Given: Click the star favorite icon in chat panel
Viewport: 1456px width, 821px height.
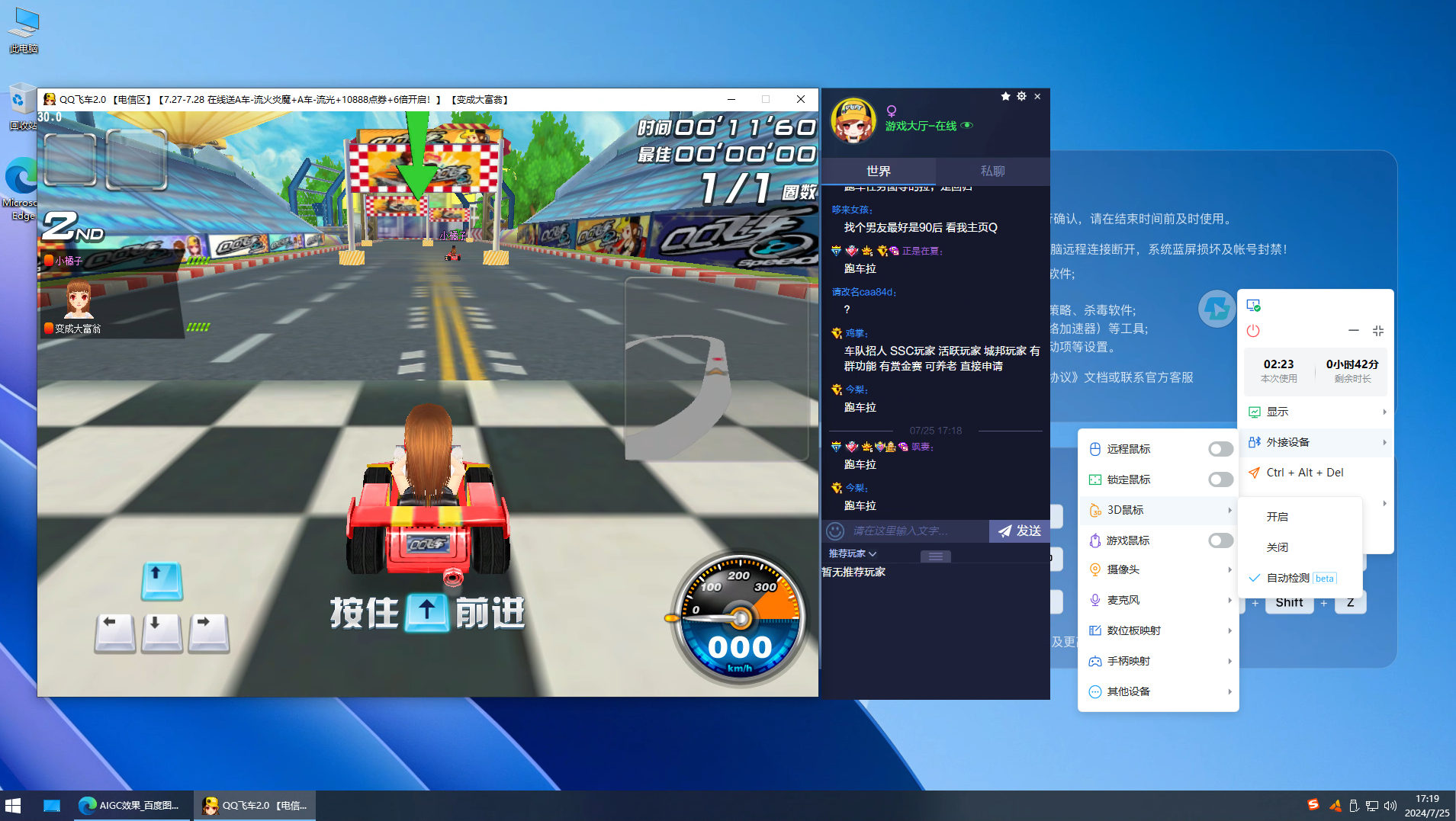Looking at the screenshot, I should [1005, 96].
